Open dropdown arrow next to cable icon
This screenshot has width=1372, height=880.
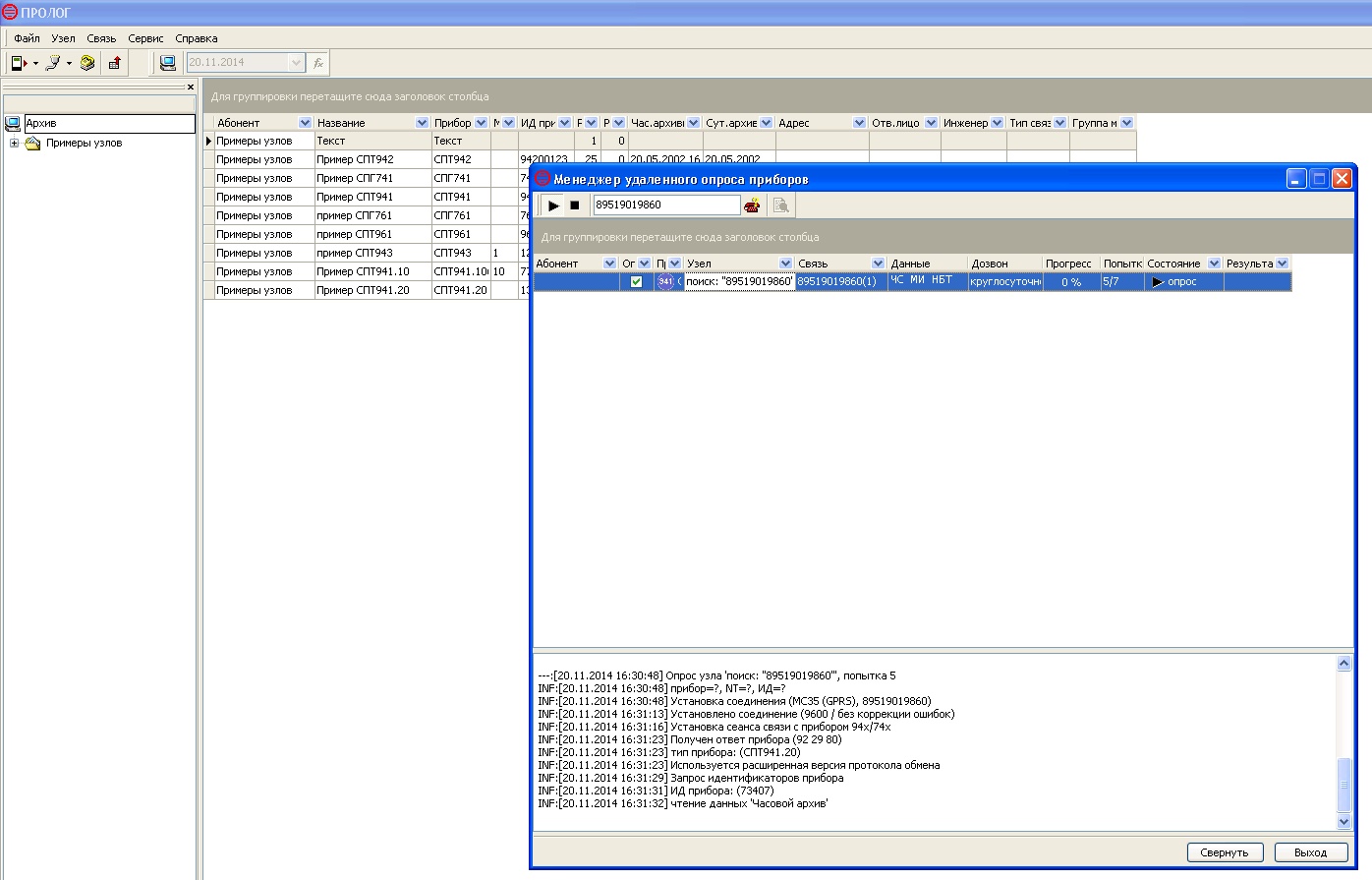point(69,64)
